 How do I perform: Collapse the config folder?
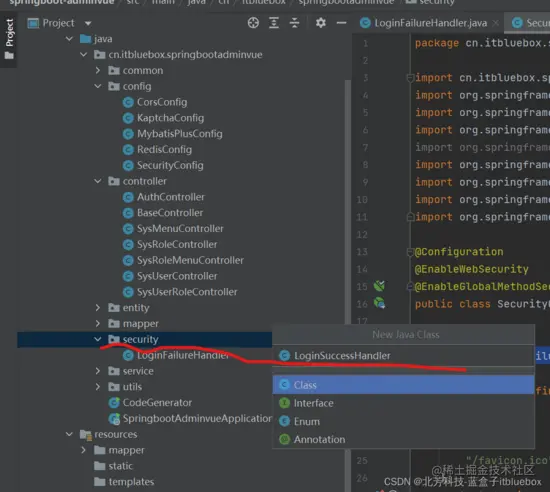click(98, 86)
